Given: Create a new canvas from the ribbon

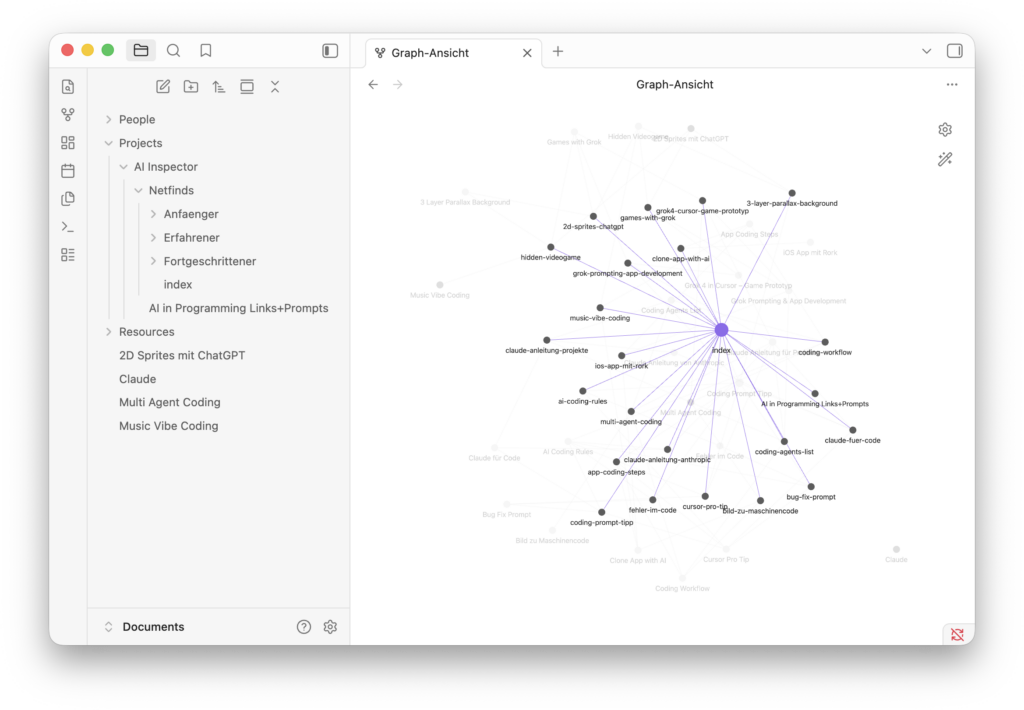Looking at the screenshot, I should coord(68,143).
